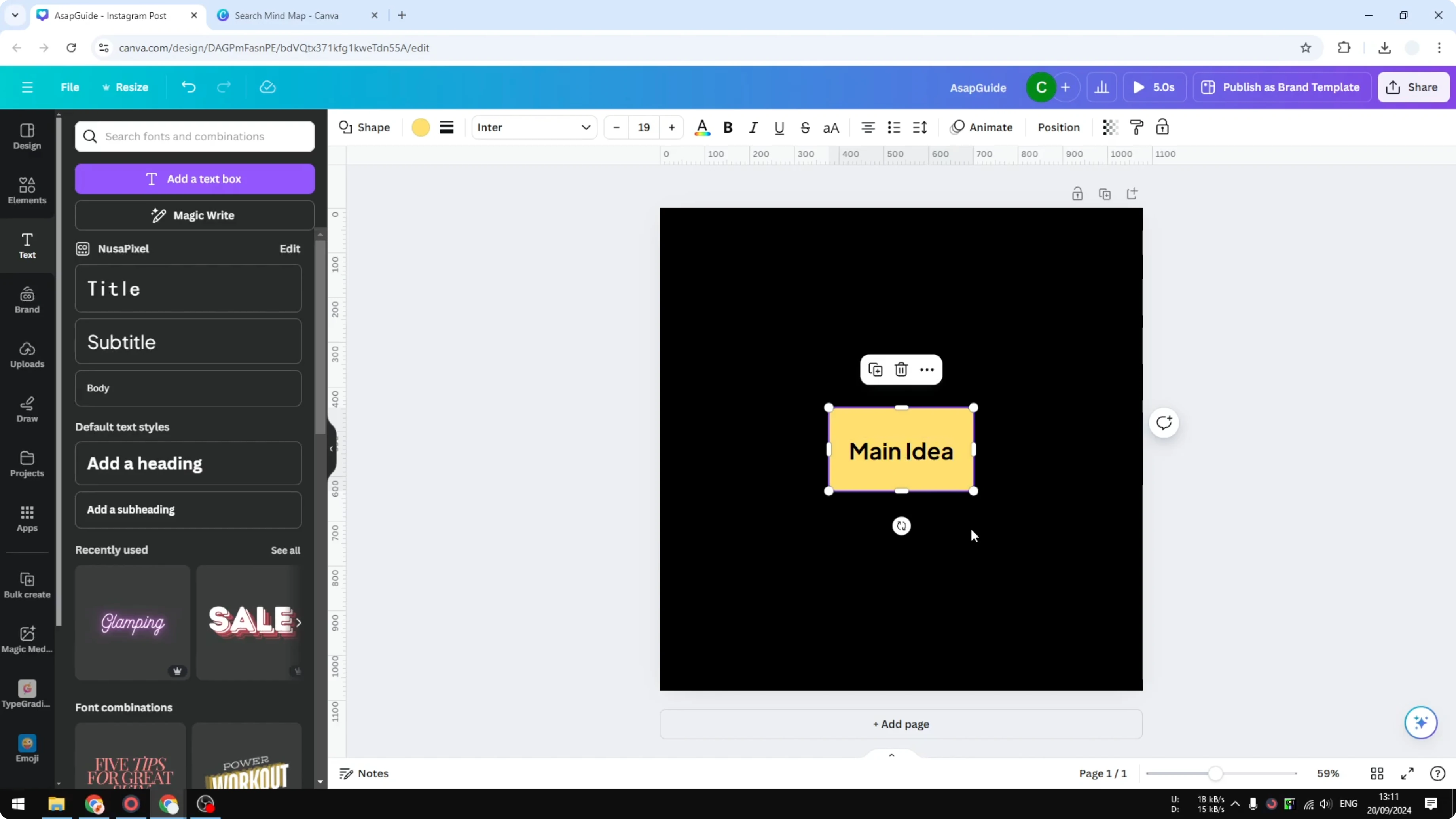The width and height of the screenshot is (1456, 819).
Task: Open the File menu
Action: coord(70,87)
